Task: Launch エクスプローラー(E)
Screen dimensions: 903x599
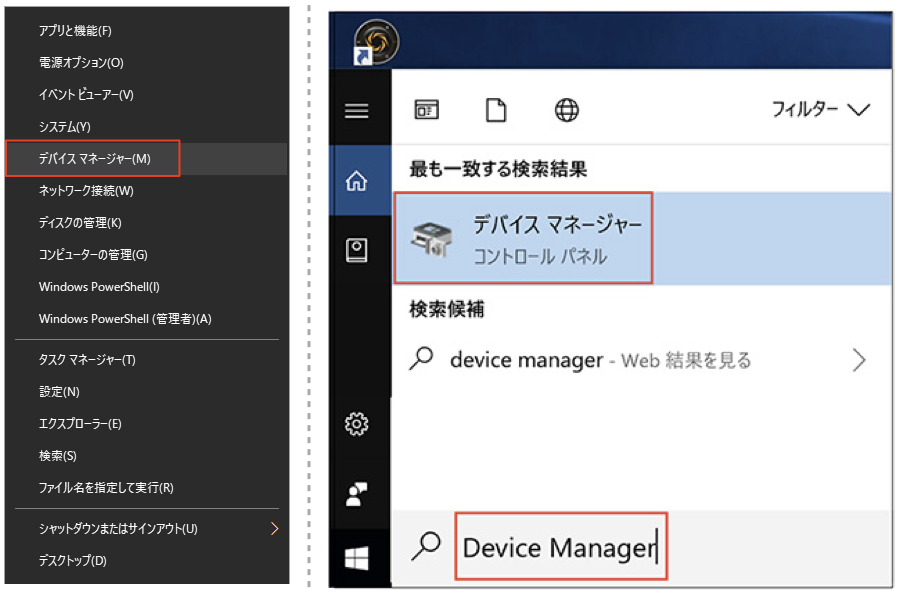Action: (146, 424)
